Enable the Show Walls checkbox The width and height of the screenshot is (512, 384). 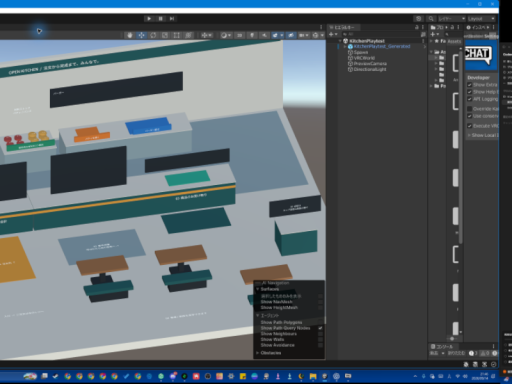(320, 339)
